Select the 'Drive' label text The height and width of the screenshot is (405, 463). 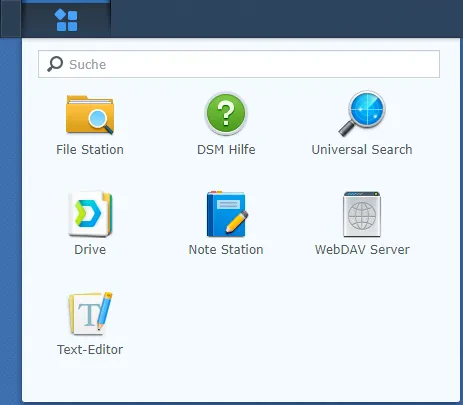tap(90, 250)
